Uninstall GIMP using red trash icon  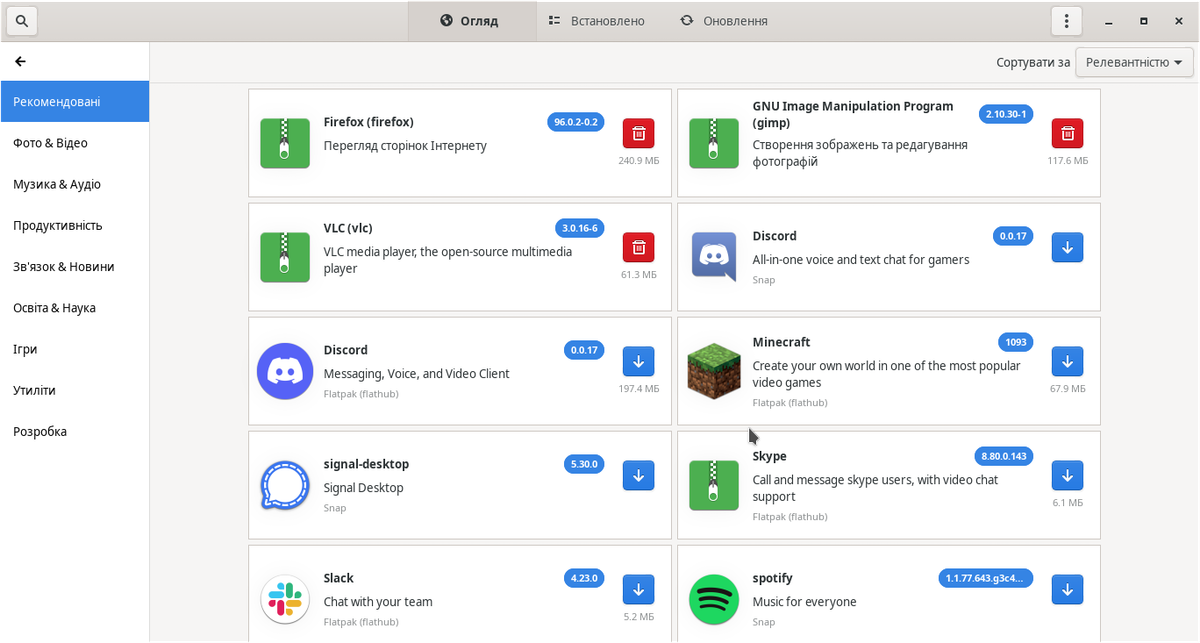[x=1067, y=133]
